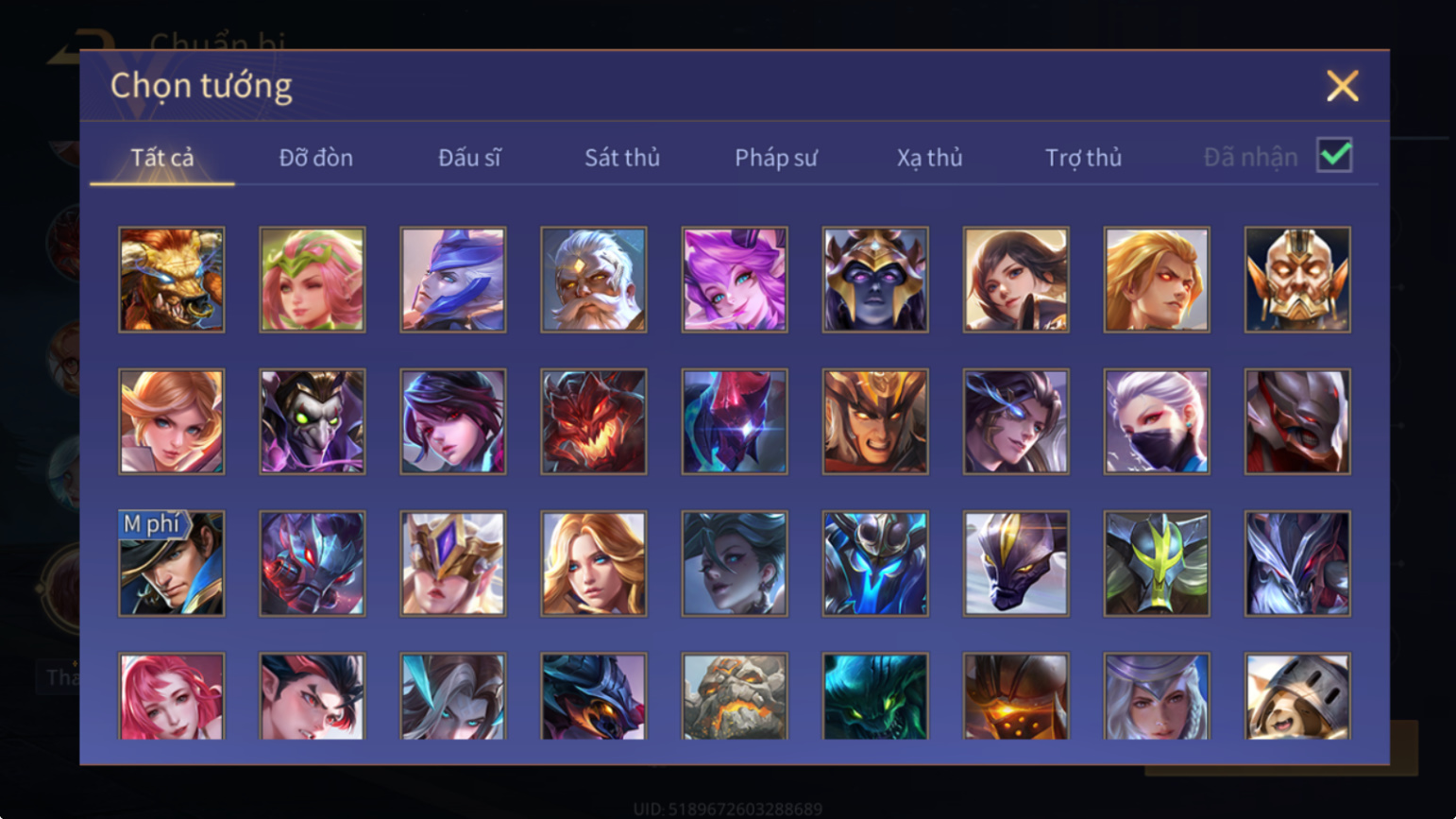Select the golden bull hero portrait
Image resolution: width=1456 pixels, height=819 pixels.
click(172, 280)
